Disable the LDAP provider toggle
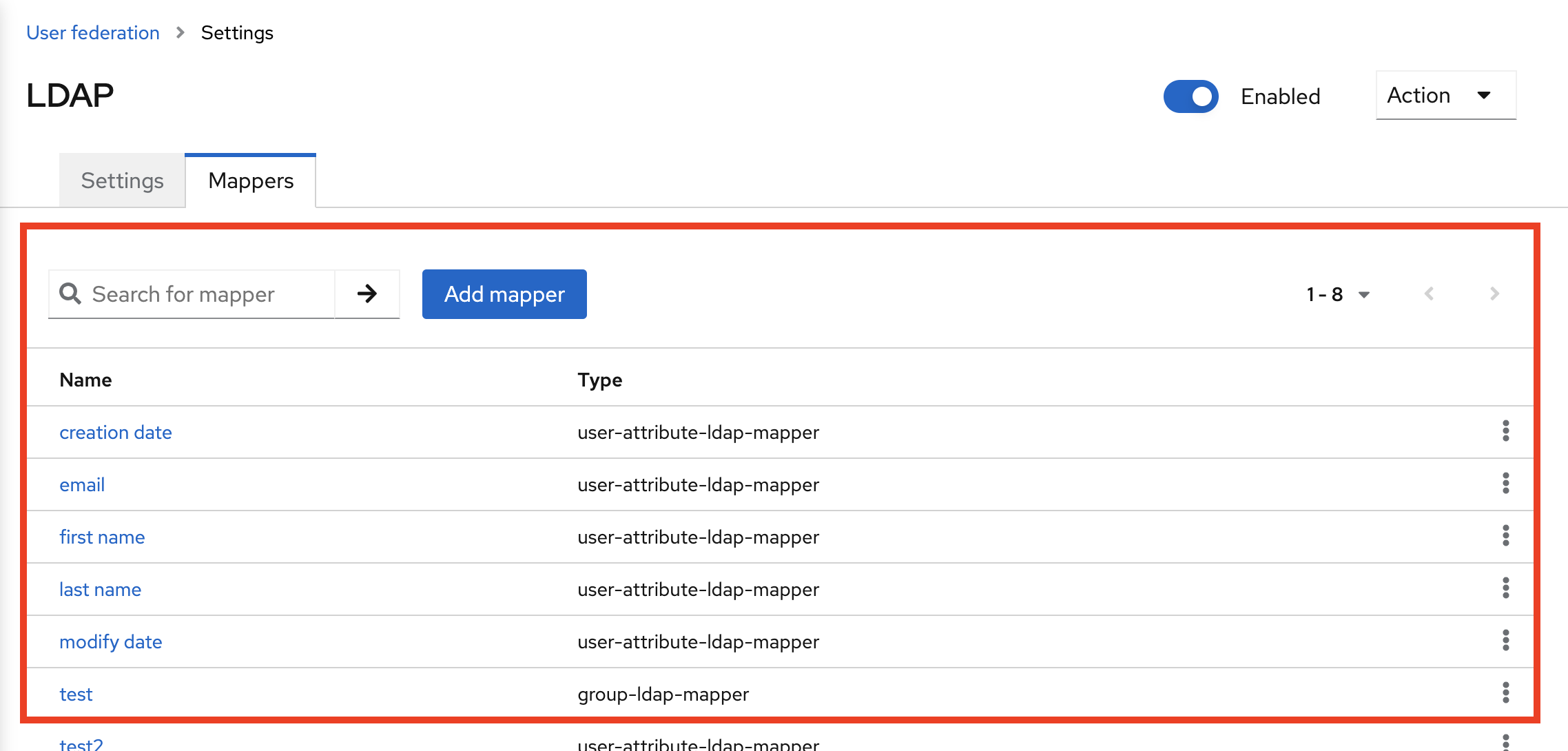The height and width of the screenshot is (751, 1568). (x=1190, y=96)
